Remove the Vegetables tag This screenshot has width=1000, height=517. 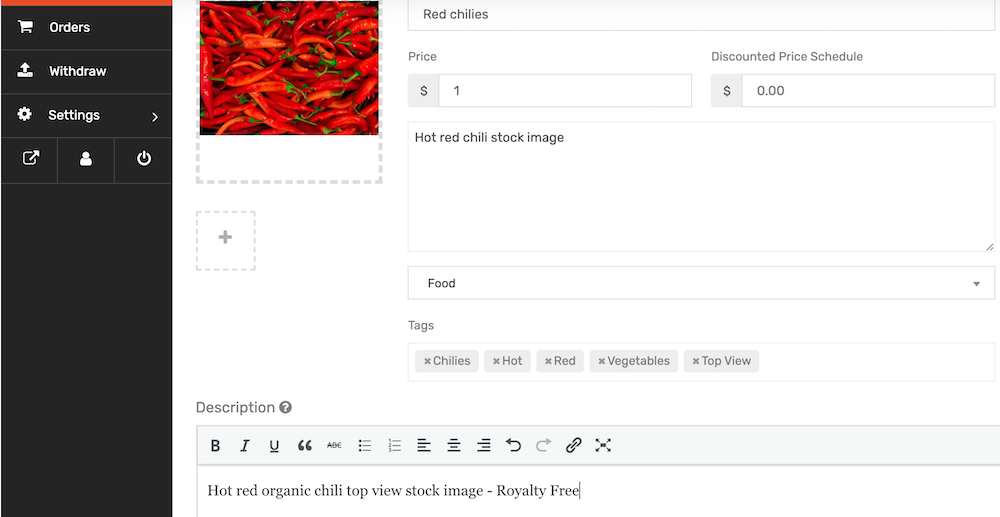[601, 361]
